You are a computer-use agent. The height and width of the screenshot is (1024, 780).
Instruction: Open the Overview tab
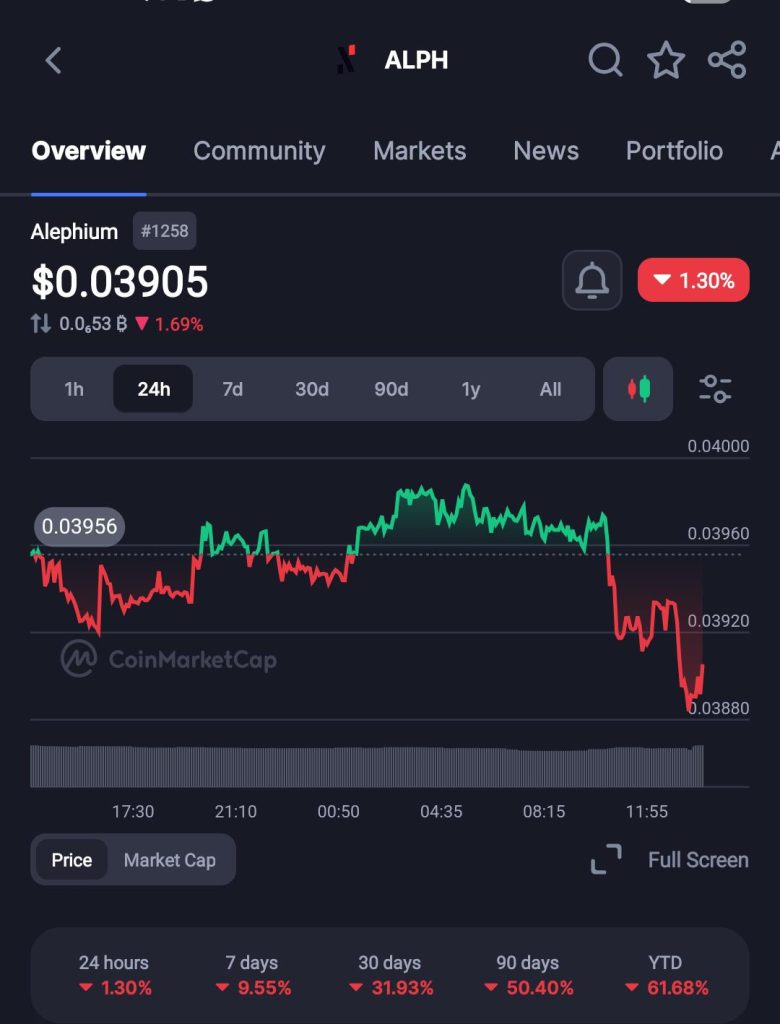click(89, 151)
